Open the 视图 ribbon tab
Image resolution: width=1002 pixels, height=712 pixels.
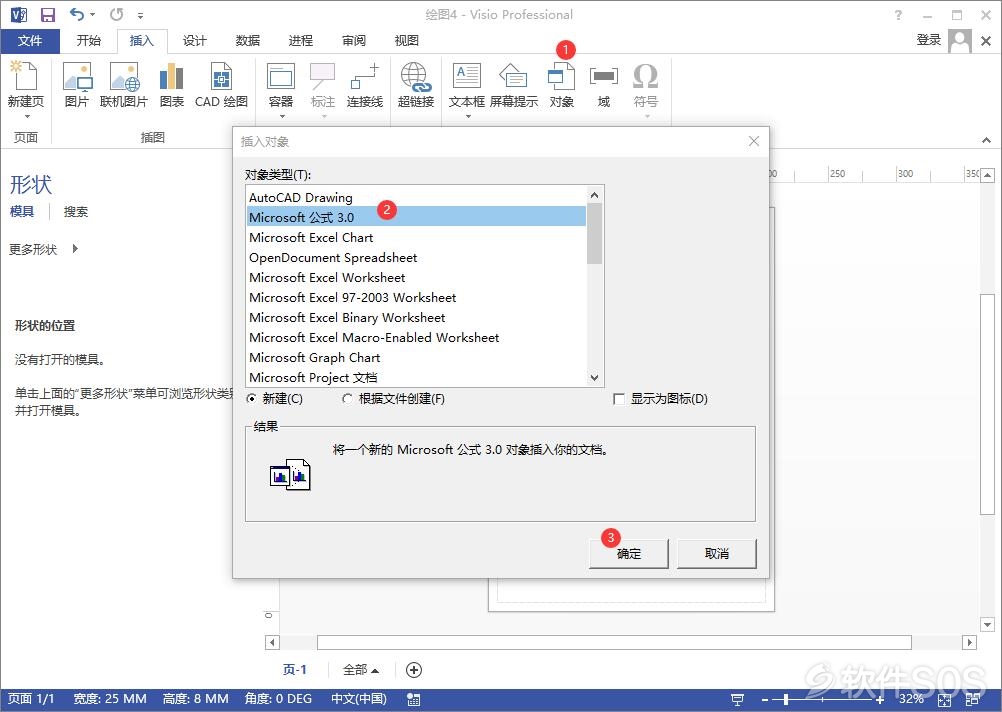[x=407, y=41]
